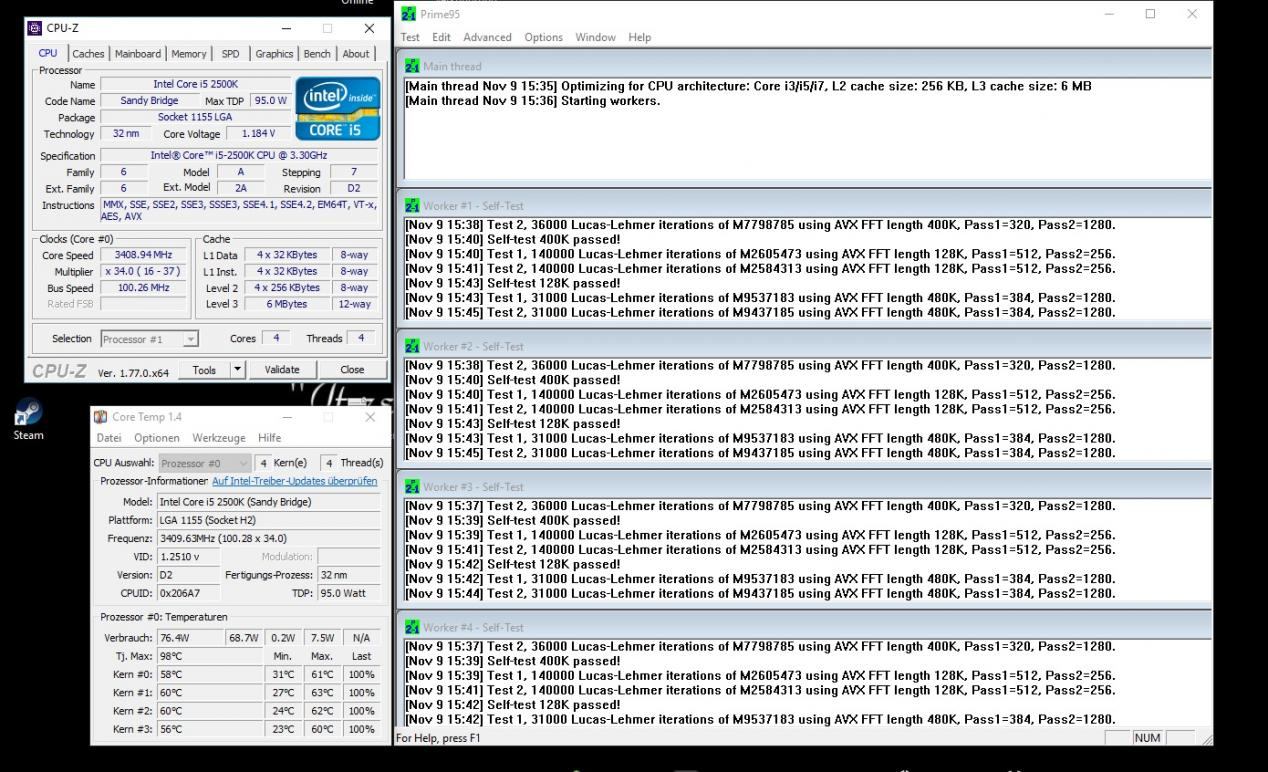Open the Steam desktop shortcut
The width and height of the screenshot is (1268, 772).
[x=28, y=419]
